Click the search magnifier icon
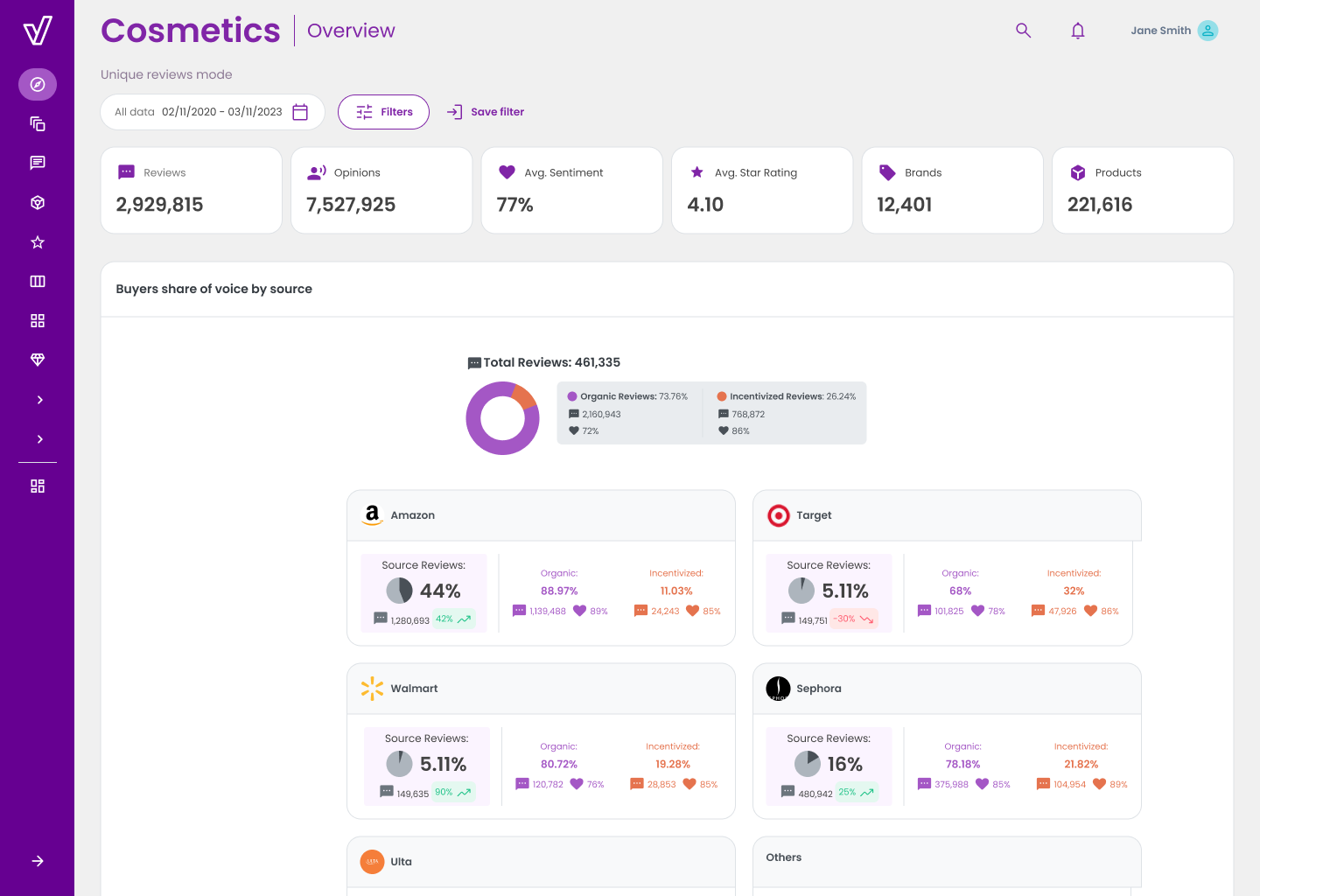The height and width of the screenshot is (896, 1323). (1023, 31)
